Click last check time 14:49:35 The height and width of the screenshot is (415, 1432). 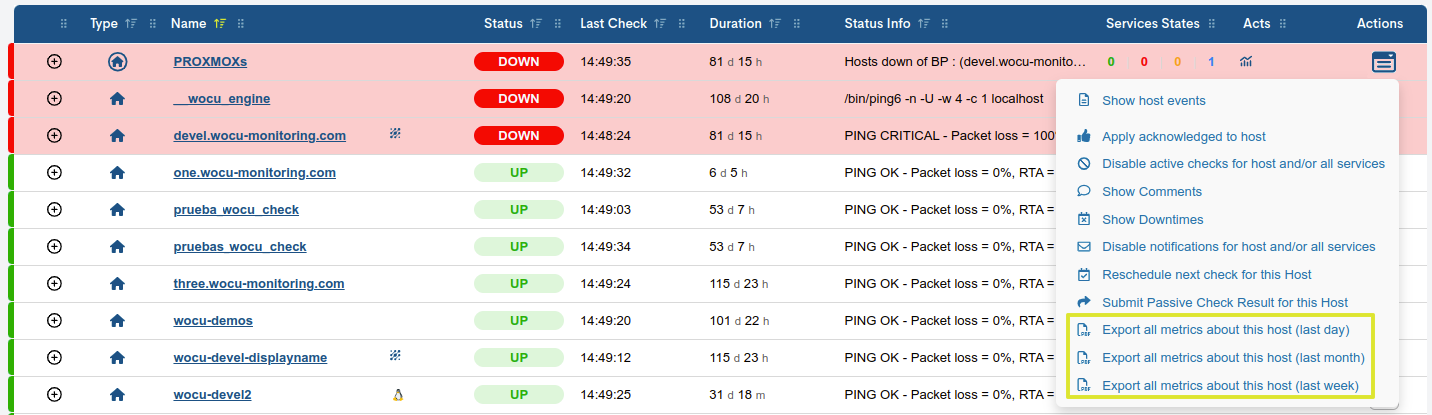click(606, 62)
